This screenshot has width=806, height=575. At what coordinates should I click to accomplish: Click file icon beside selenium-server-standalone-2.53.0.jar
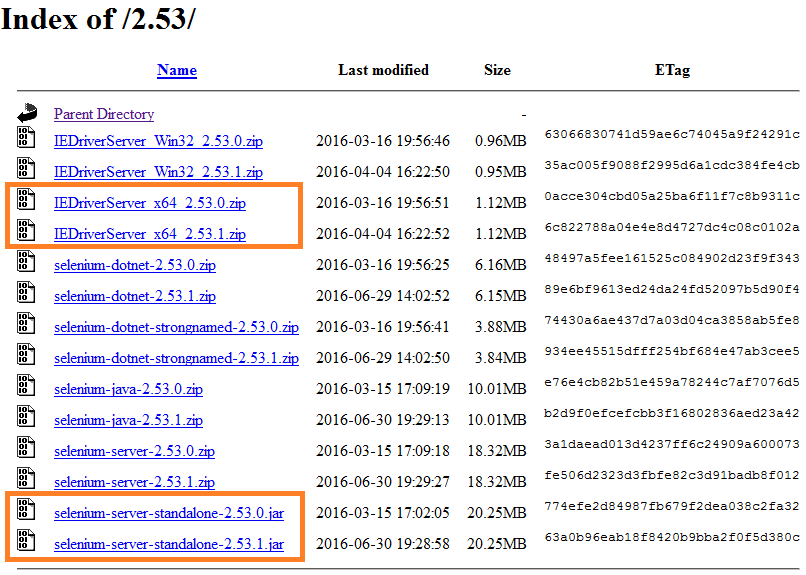[26, 509]
